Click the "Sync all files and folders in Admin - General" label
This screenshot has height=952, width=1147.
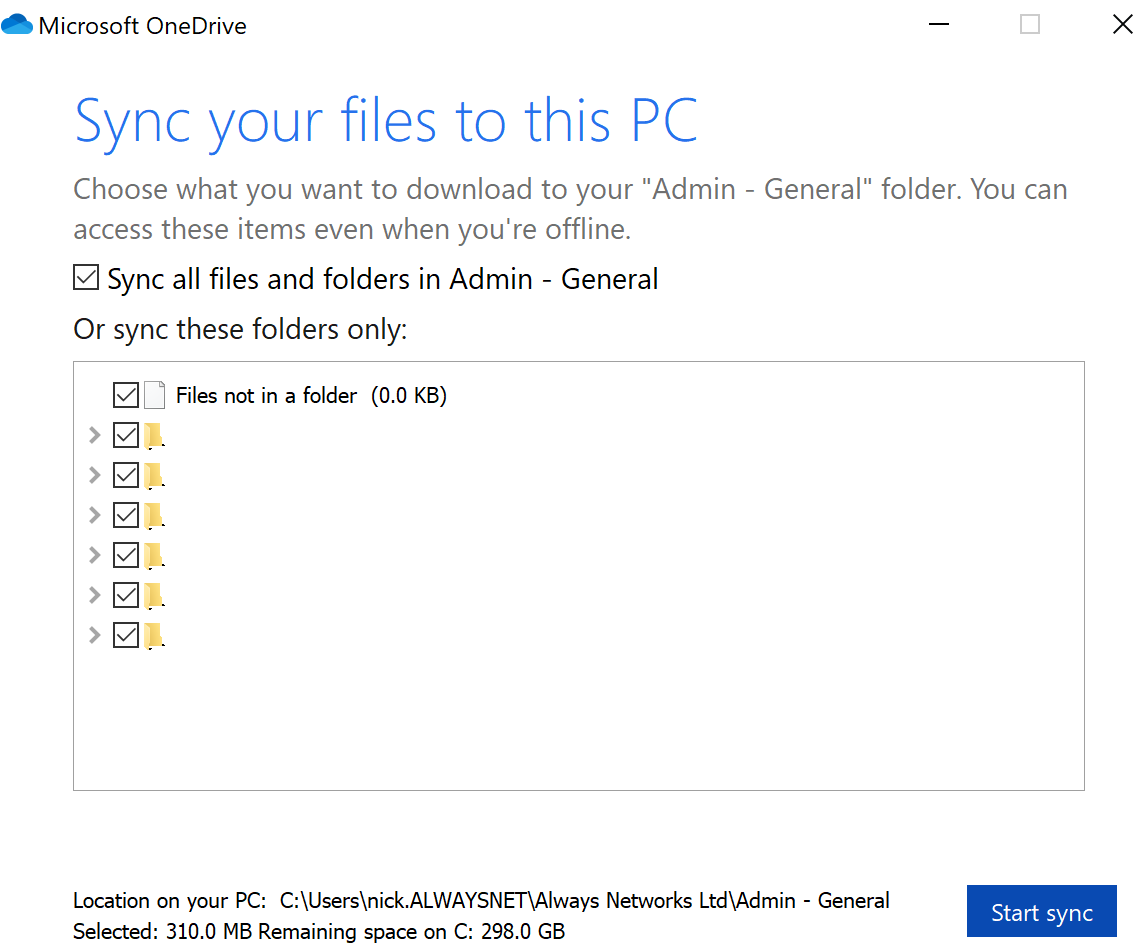click(383, 279)
